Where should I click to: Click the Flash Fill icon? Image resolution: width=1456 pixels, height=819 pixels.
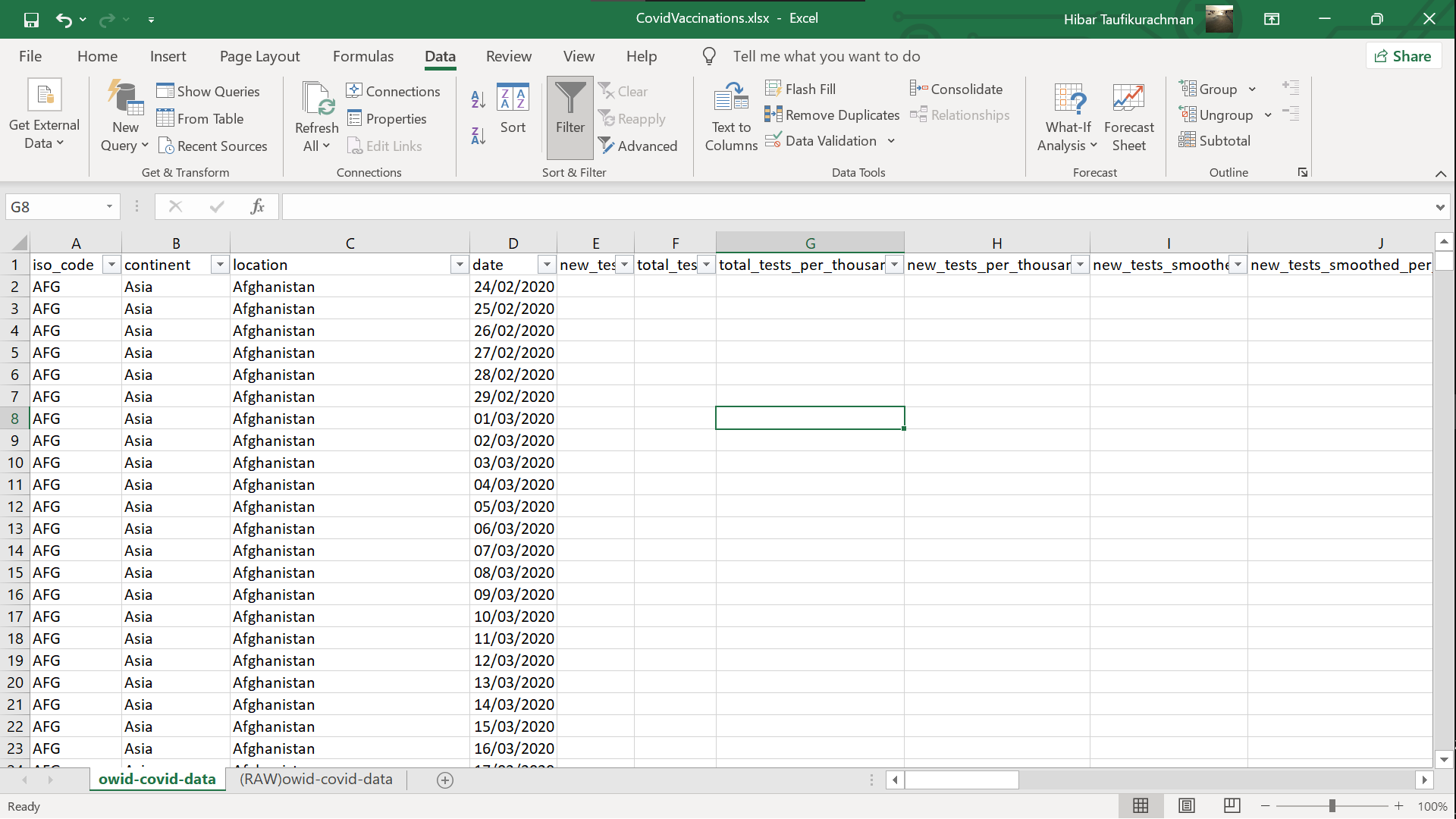773,89
